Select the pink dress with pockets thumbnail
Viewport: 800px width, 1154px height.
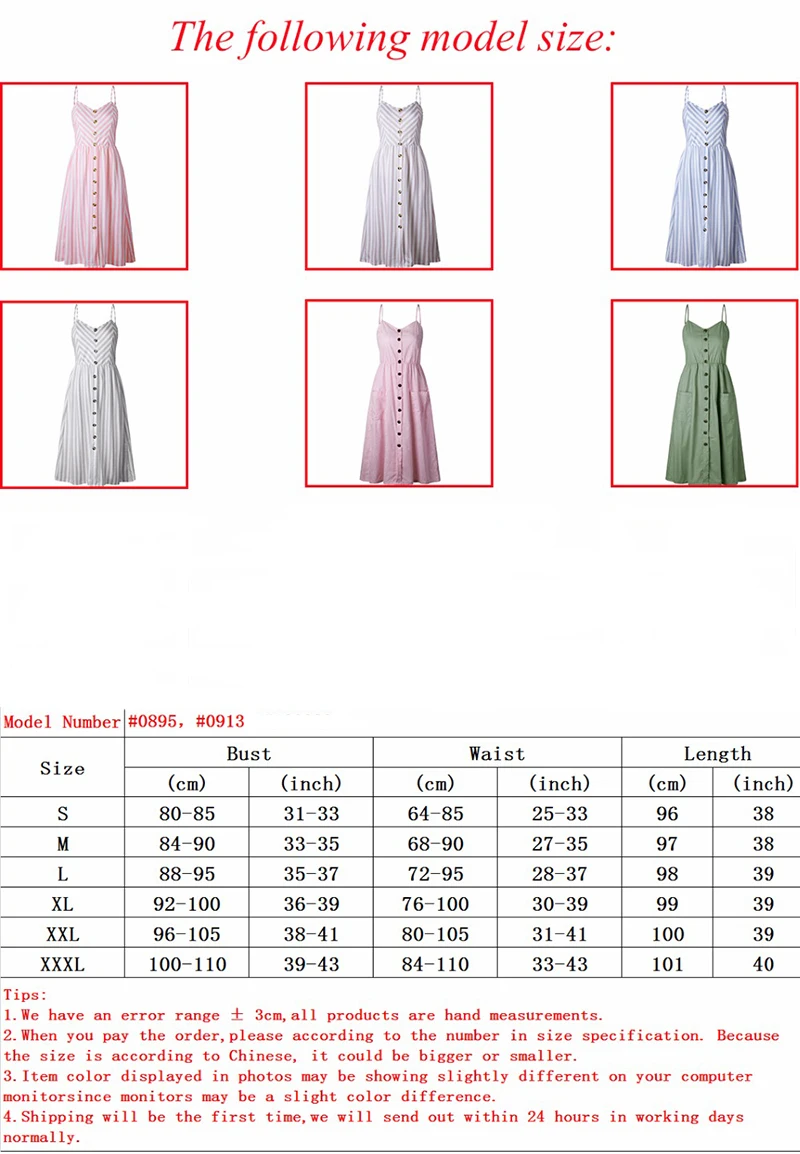pyautogui.click(x=399, y=393)
